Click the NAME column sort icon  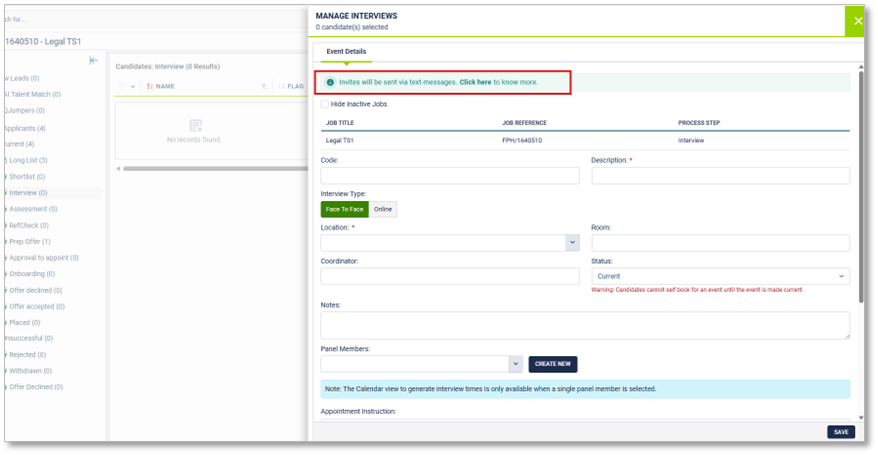pos(149,87)
